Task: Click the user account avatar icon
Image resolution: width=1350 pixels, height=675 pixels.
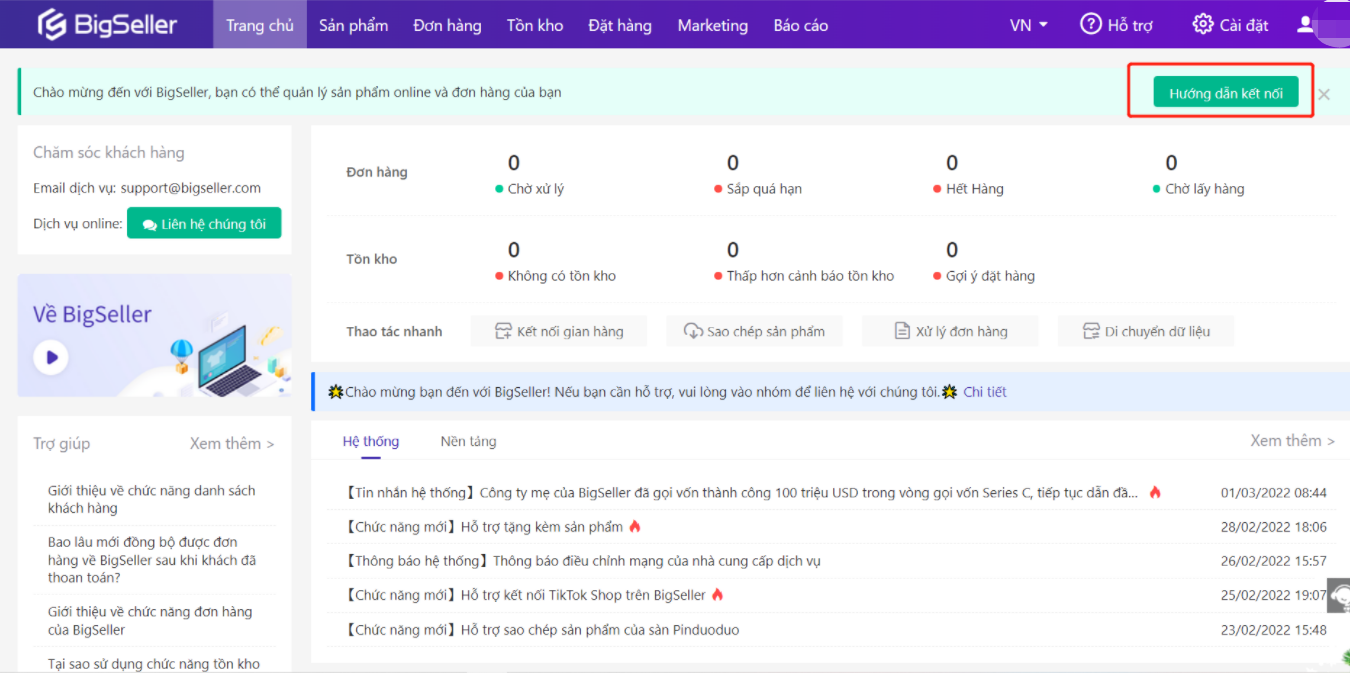Action: click(x=1306, y=25)
